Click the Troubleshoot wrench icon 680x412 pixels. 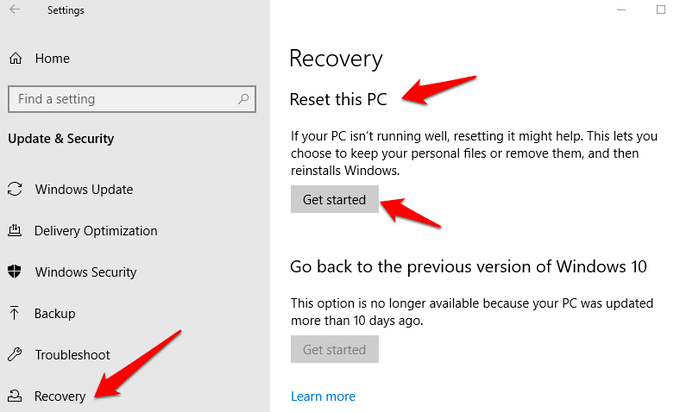coord(16,355)
